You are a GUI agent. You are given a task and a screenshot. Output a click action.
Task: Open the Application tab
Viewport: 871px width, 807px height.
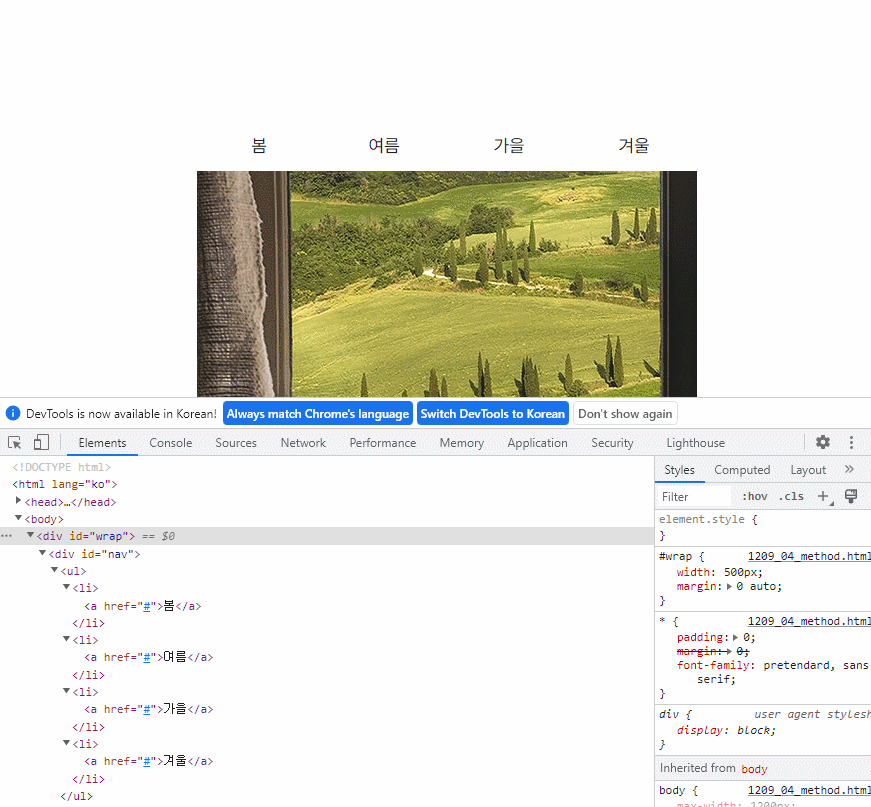(537, 443)
